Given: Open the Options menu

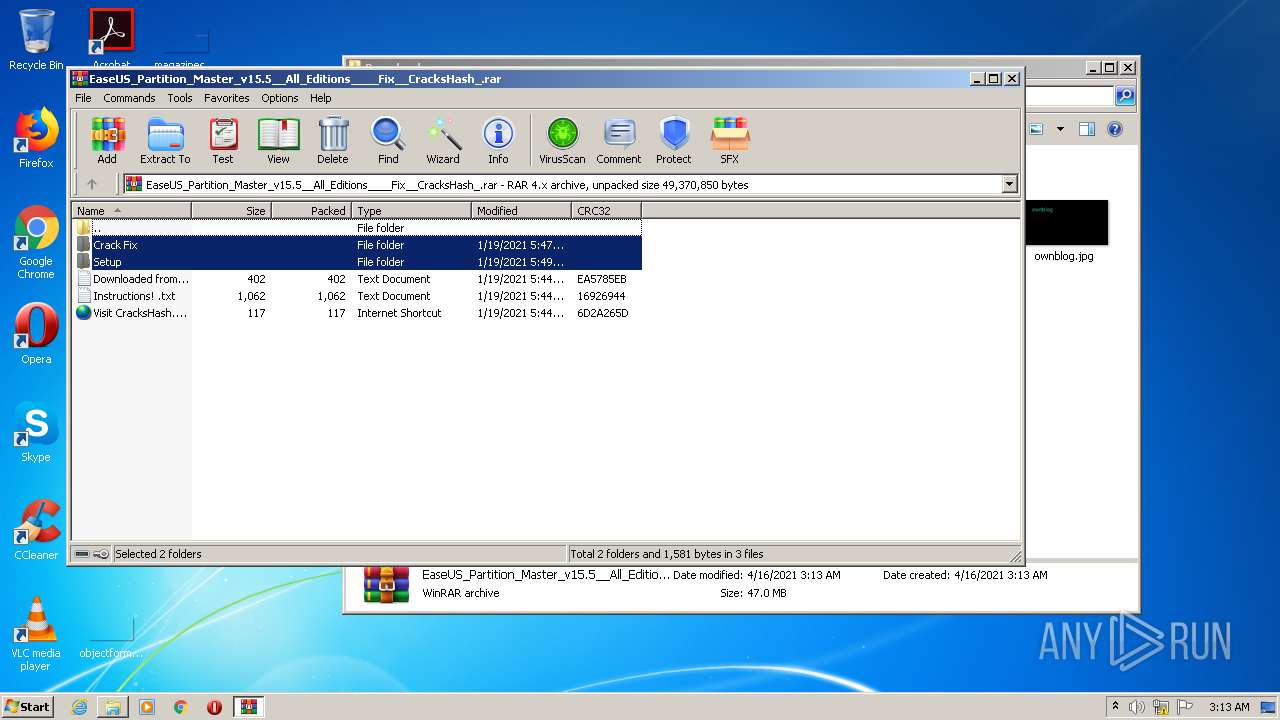Looking at the screenshot, I should pos(280,98).
